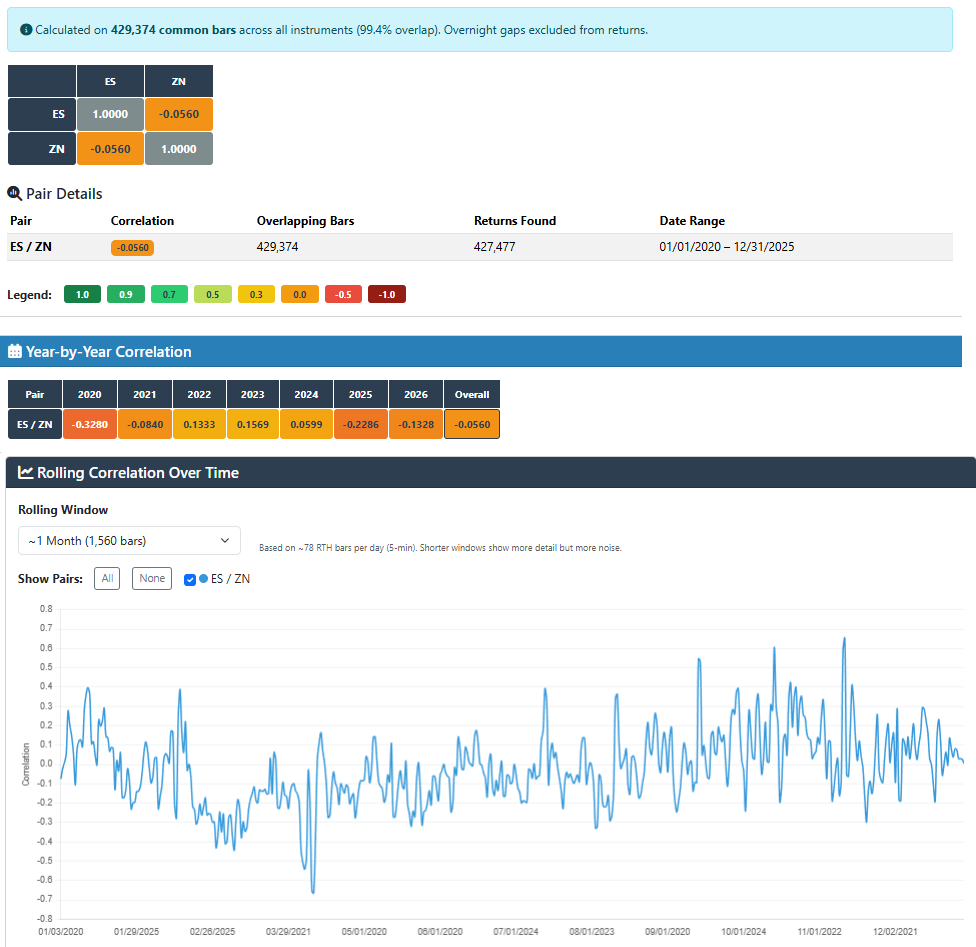Select the dark red -1.0 legend swatch
The width and height of the screenshot is (976, 947).
pyautogui.click(x=387, y=295)
